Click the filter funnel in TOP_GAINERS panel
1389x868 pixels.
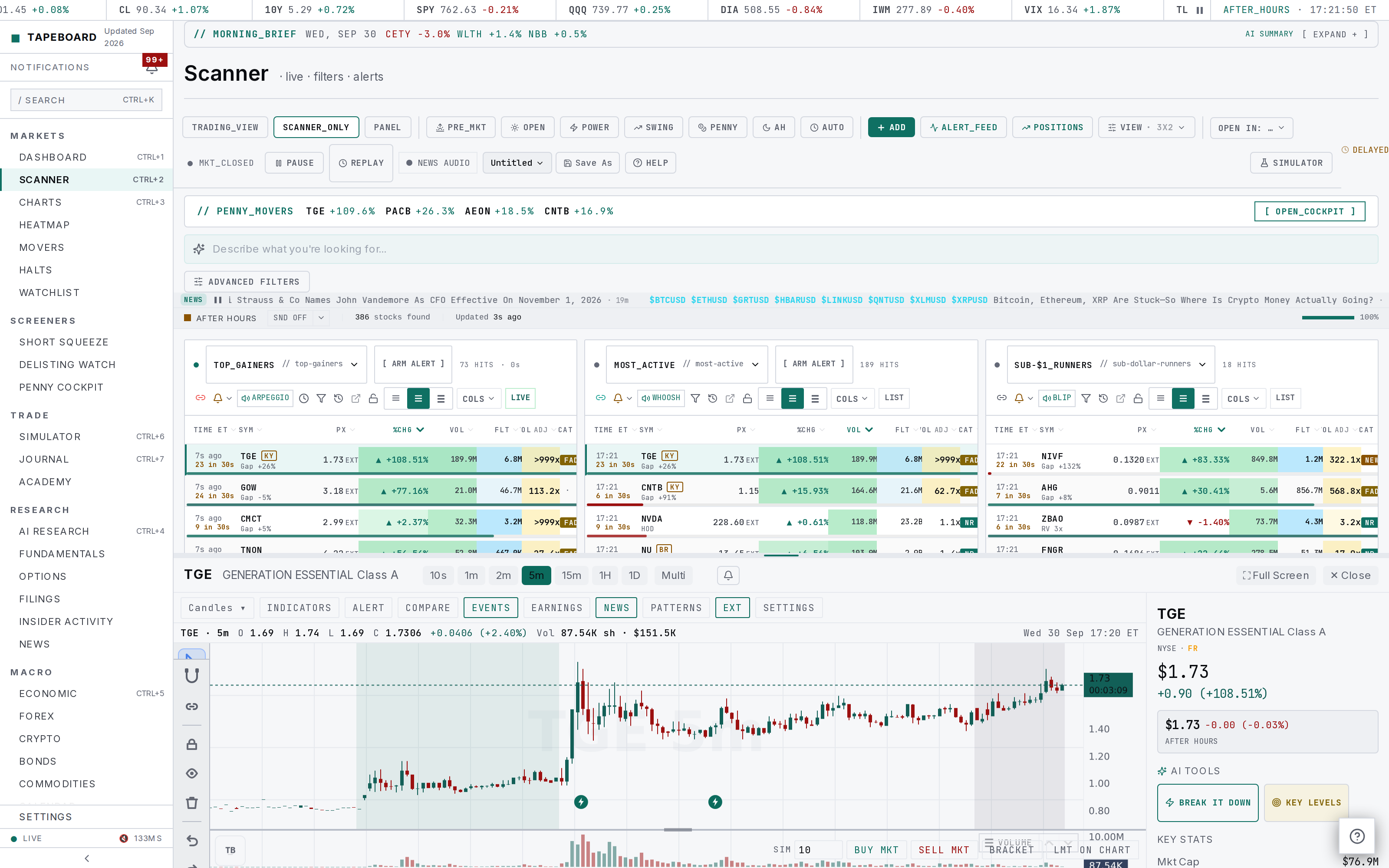coord(321,398)
